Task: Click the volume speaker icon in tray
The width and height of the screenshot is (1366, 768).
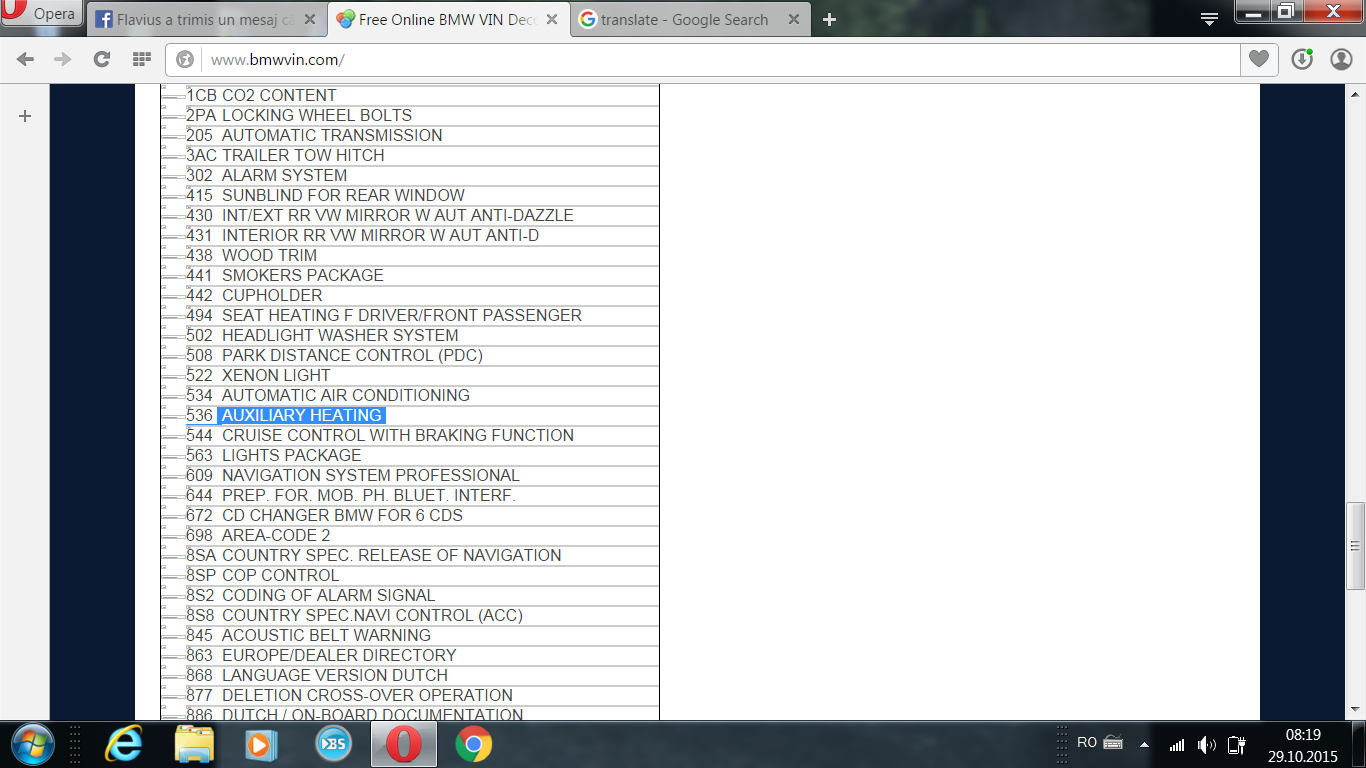Action: 1207,745
